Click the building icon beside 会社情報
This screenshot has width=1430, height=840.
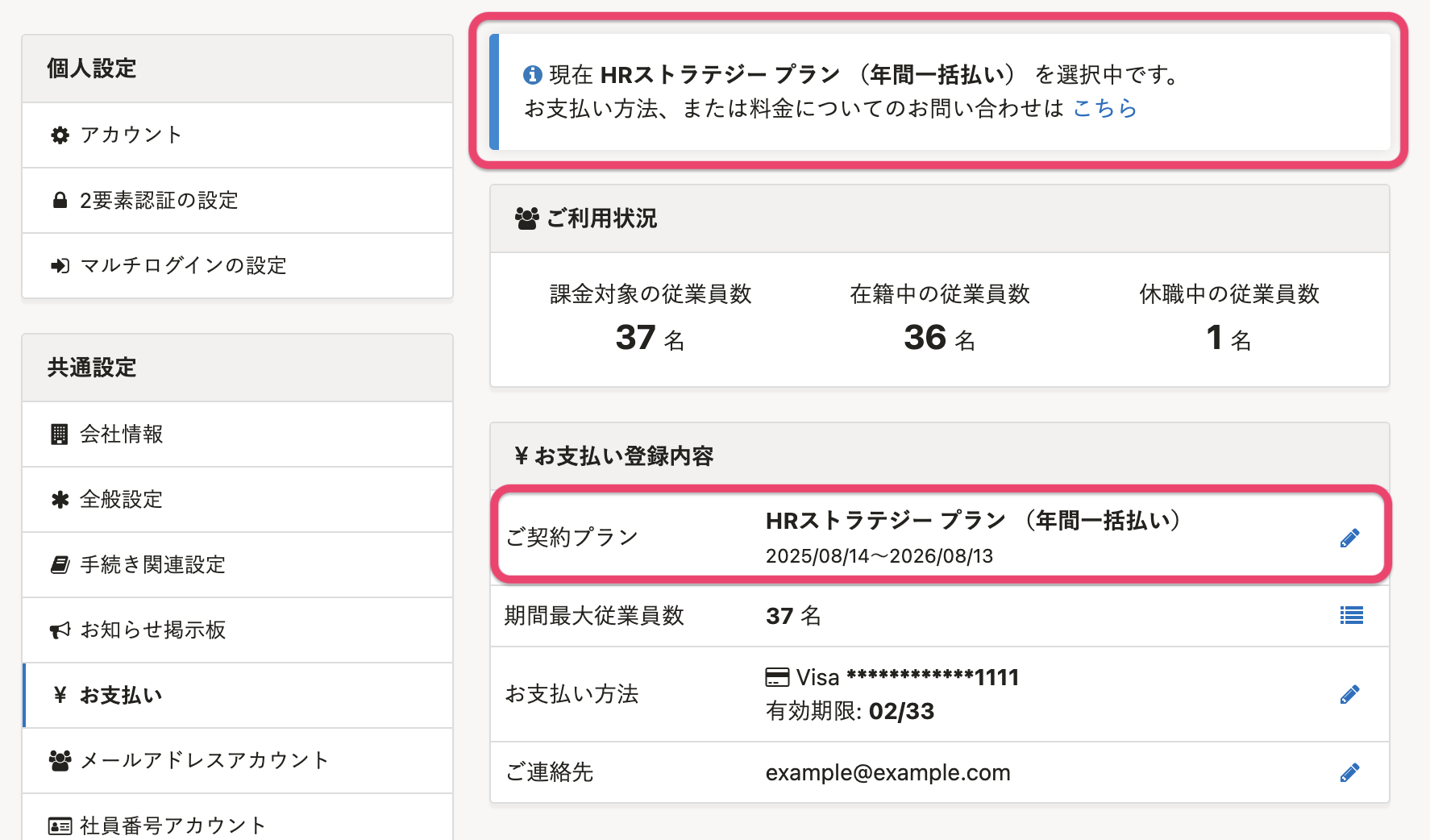point(60,435)
